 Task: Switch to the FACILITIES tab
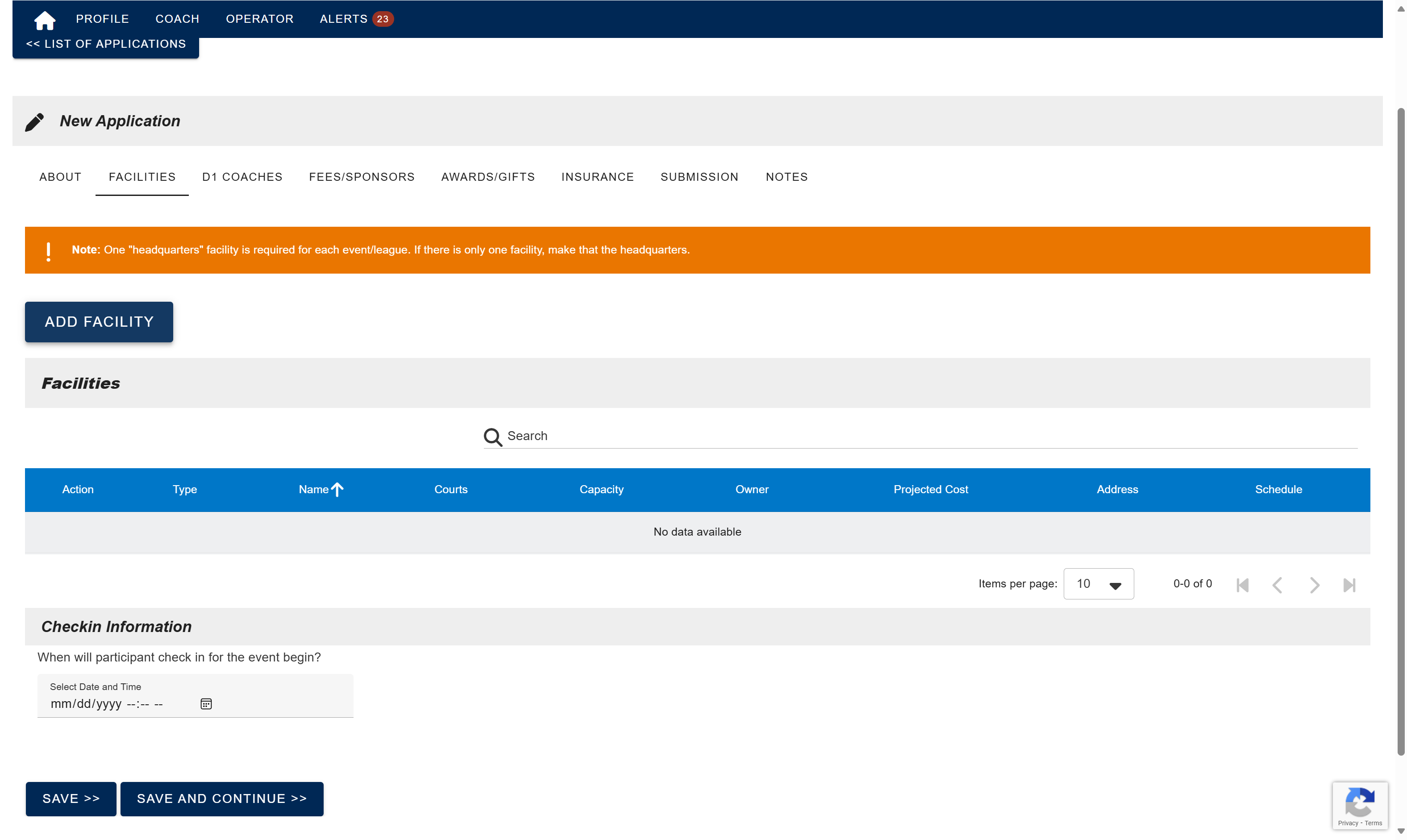[x=142, y=177]
